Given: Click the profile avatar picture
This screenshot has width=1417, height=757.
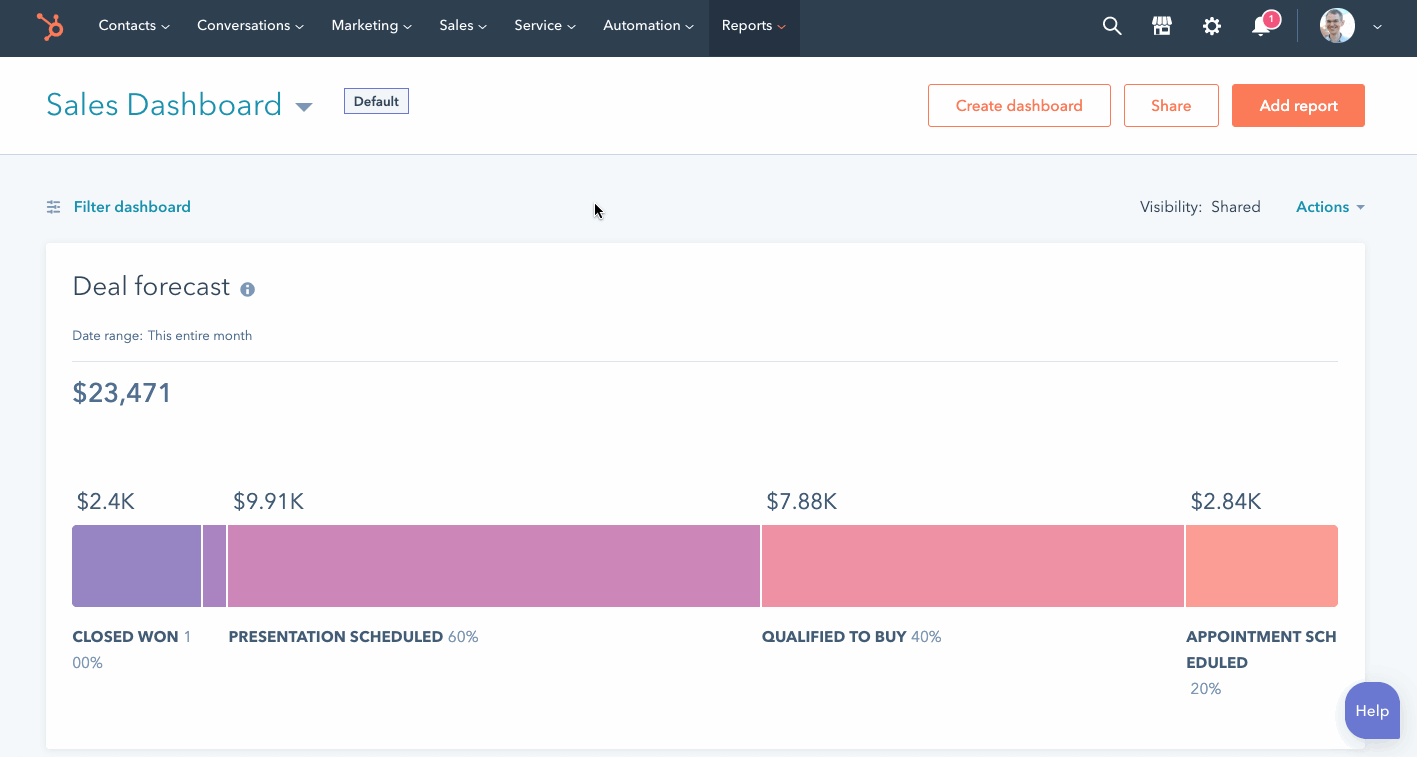Looking at the screenshot, I should tap(1336, 25).
